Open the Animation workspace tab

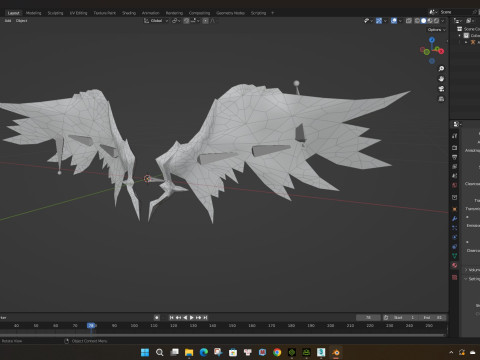pos(151,13)
